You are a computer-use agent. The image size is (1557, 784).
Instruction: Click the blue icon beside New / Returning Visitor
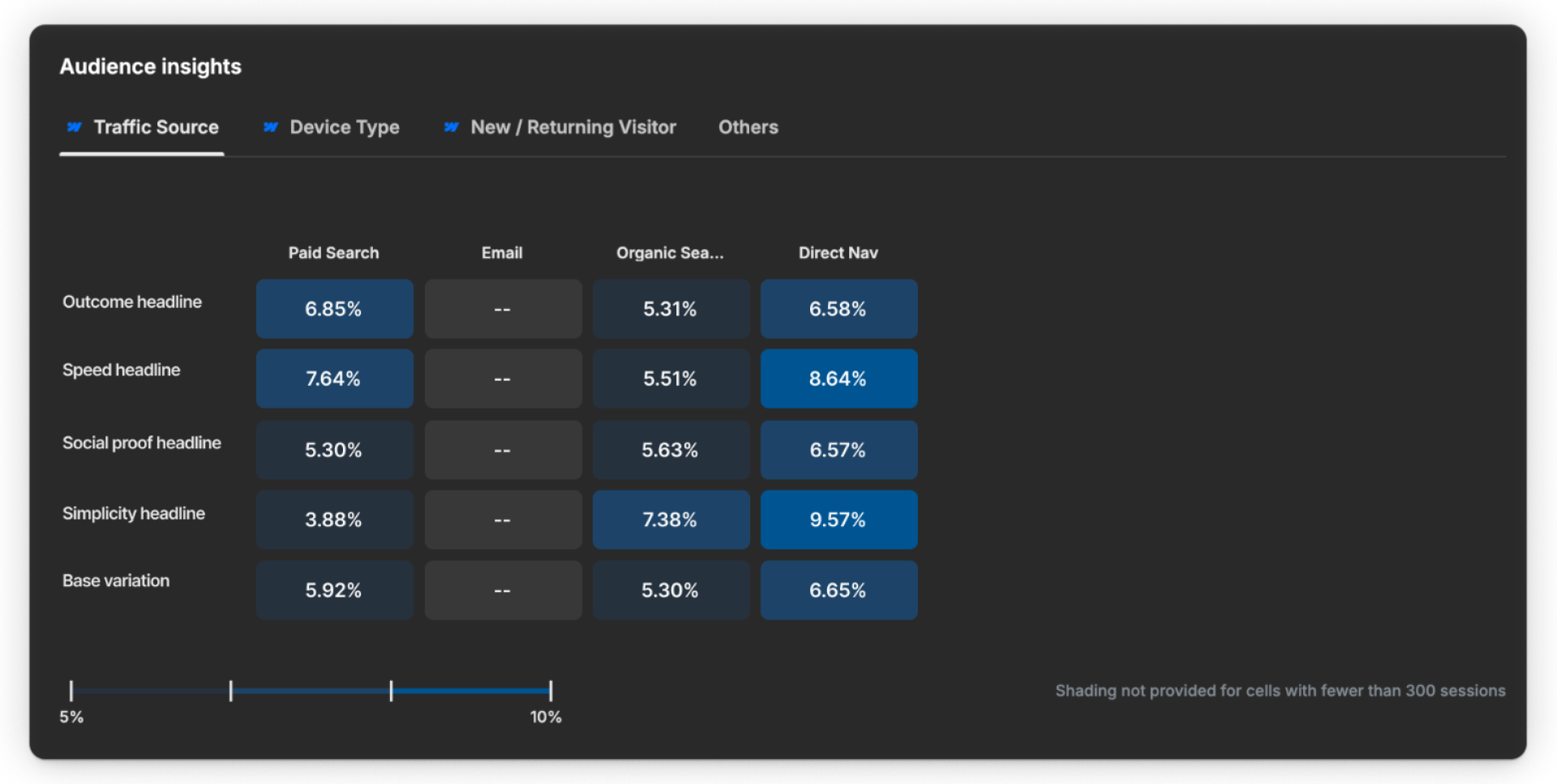(x=452, y=127)
